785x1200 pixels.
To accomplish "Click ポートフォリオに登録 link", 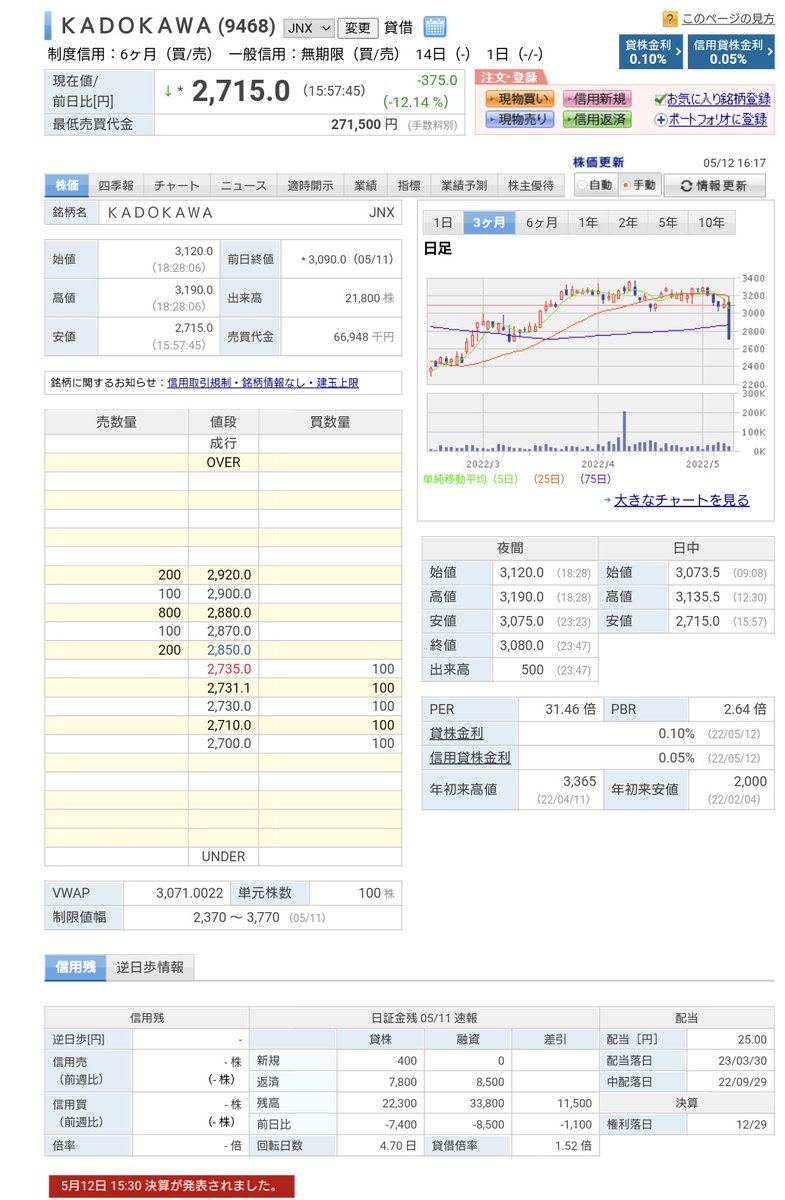I will (x=718, y=119).
